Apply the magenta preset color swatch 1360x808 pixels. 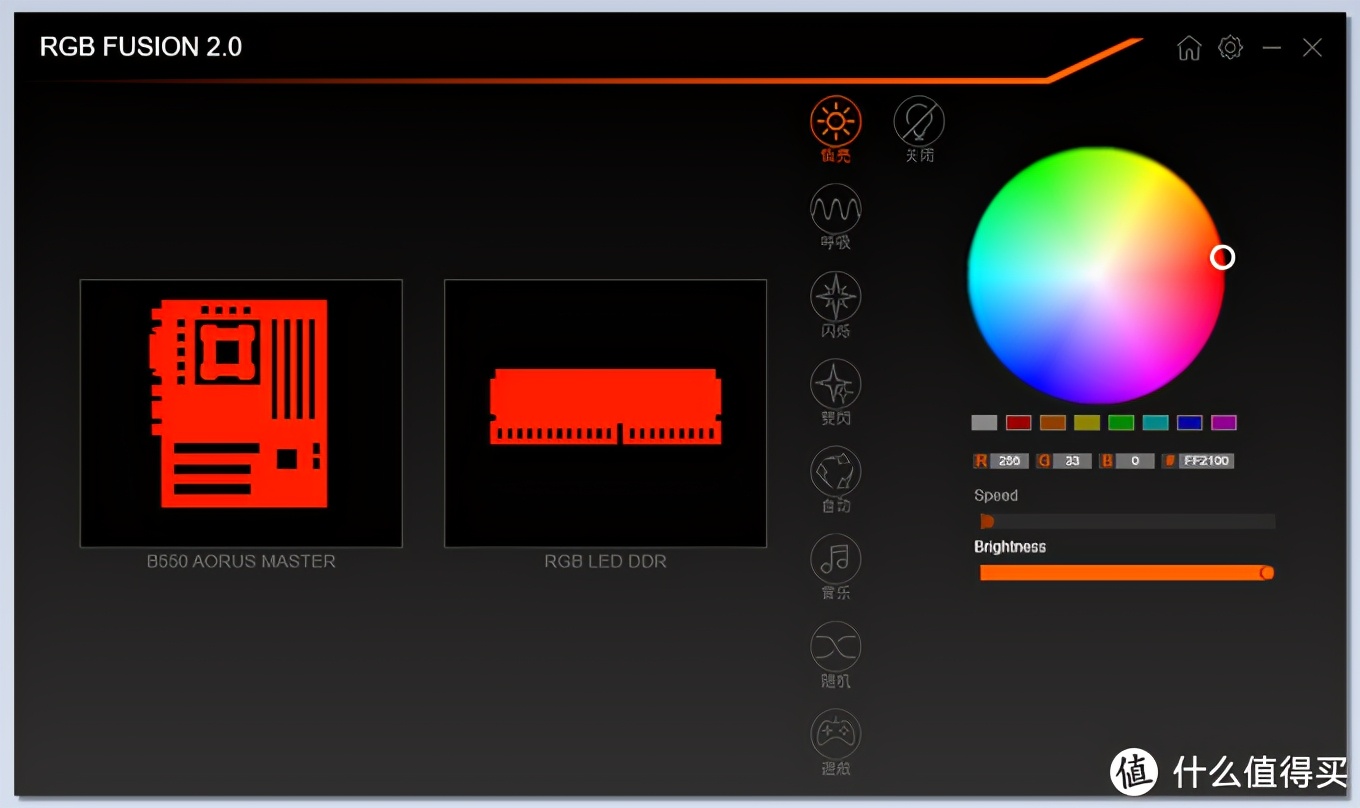(x=1224, y=423)
